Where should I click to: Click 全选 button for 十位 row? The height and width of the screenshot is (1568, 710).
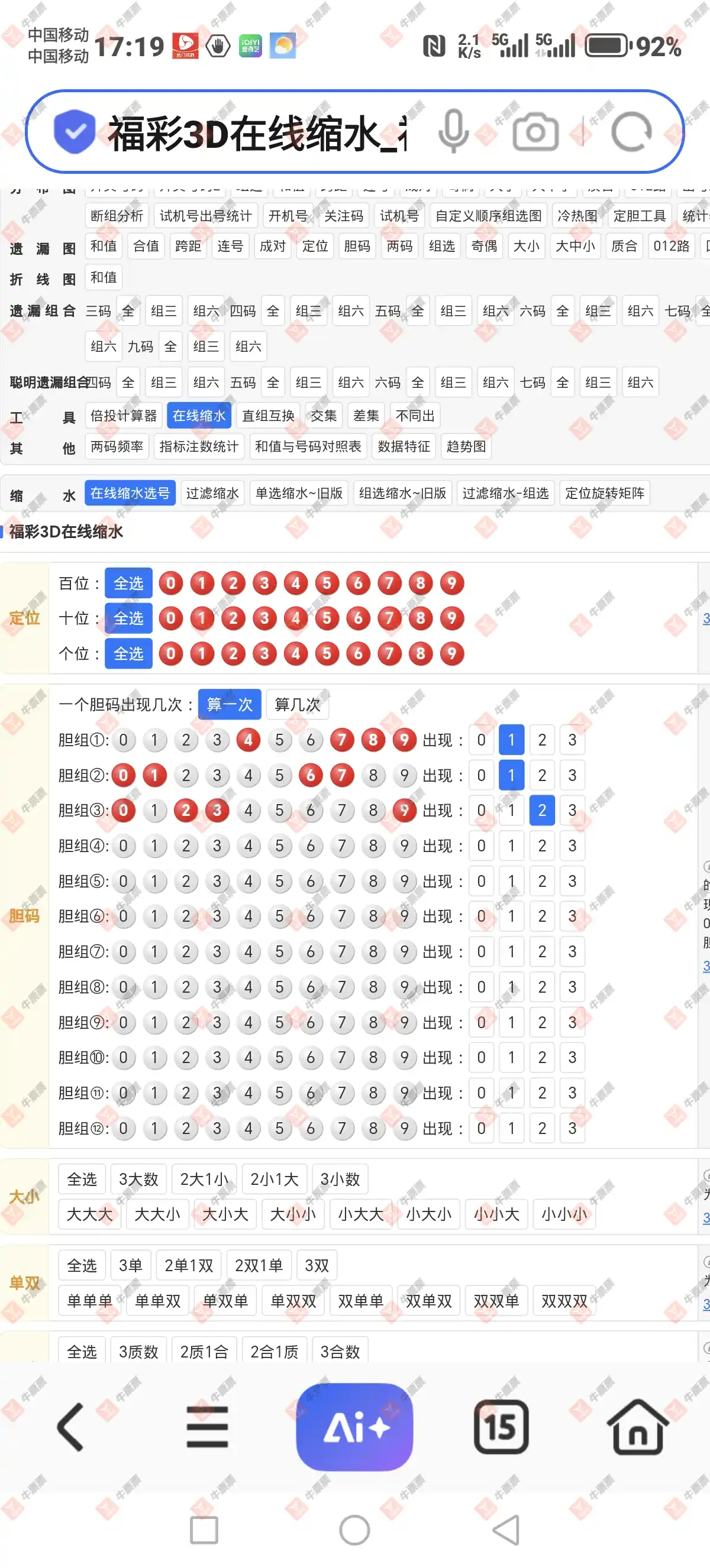(x=128, y=618)
